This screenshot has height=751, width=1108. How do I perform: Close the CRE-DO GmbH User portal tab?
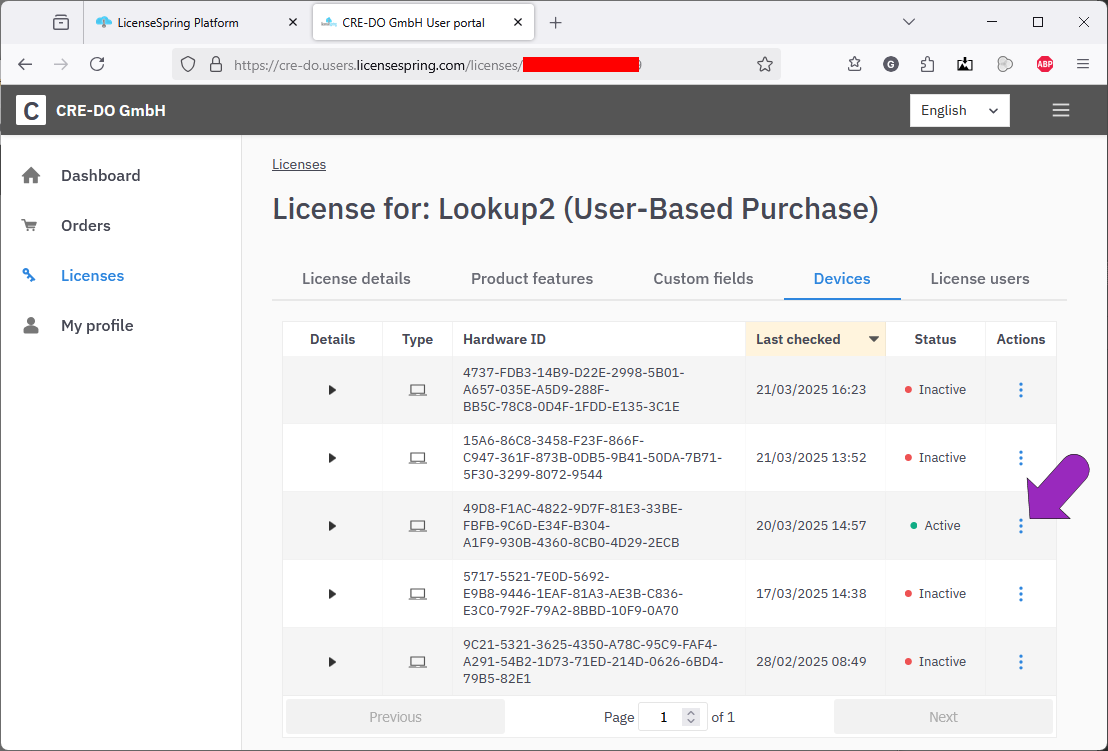pyautogui.click(x=517, y=23)
